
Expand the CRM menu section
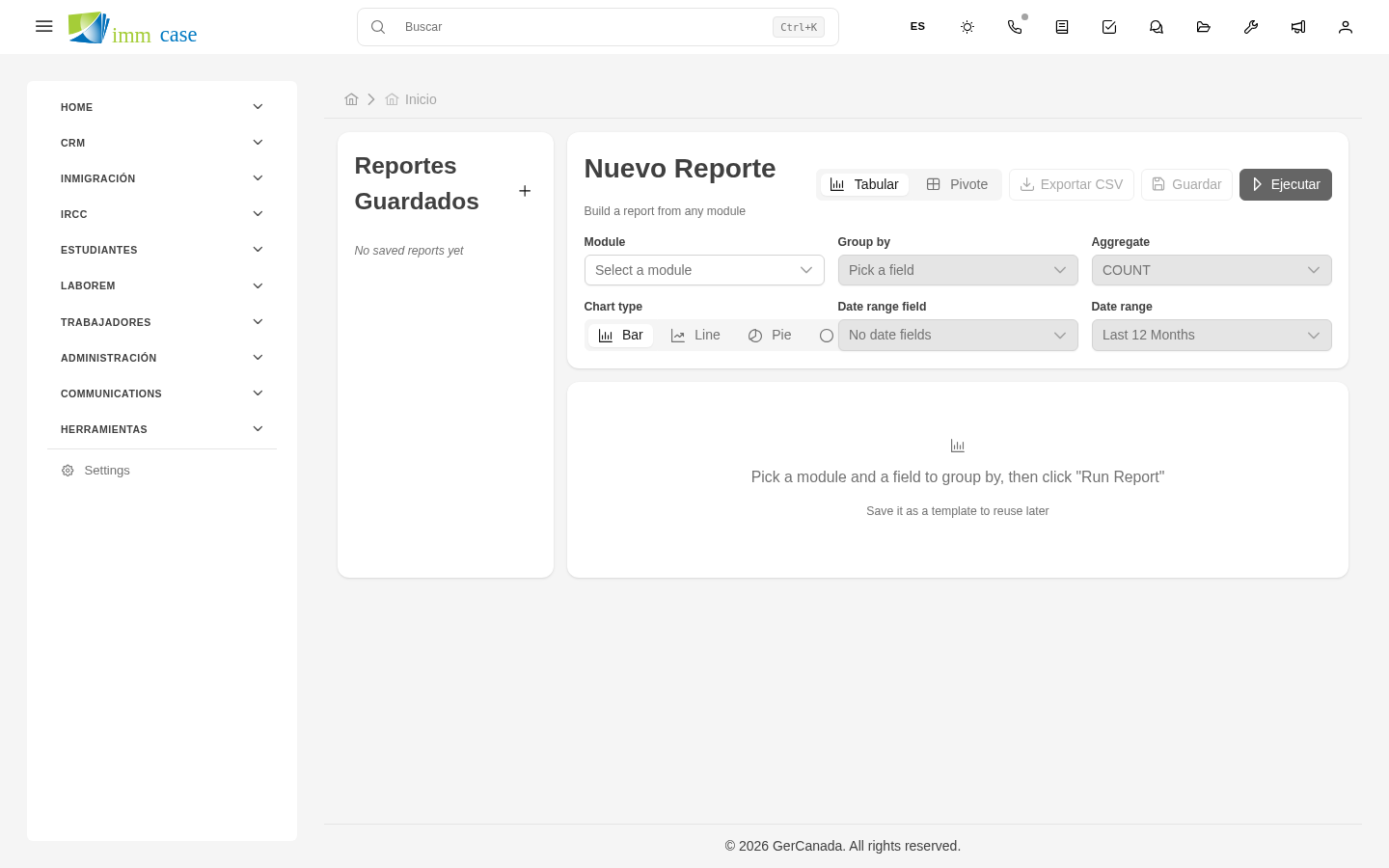coord(162,143)
